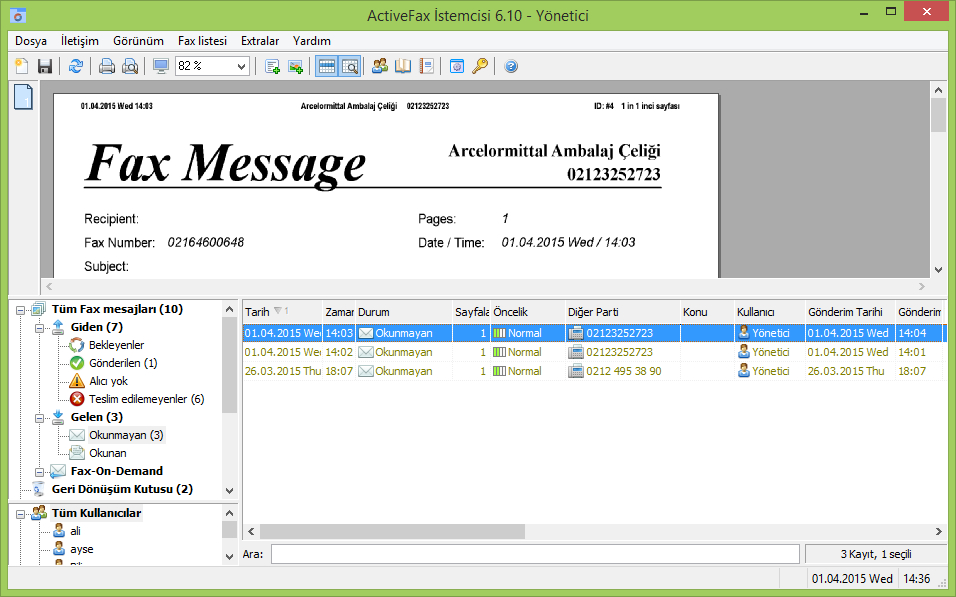
Task: Select the page 1 thumbnail
Action: coord(23,97)
